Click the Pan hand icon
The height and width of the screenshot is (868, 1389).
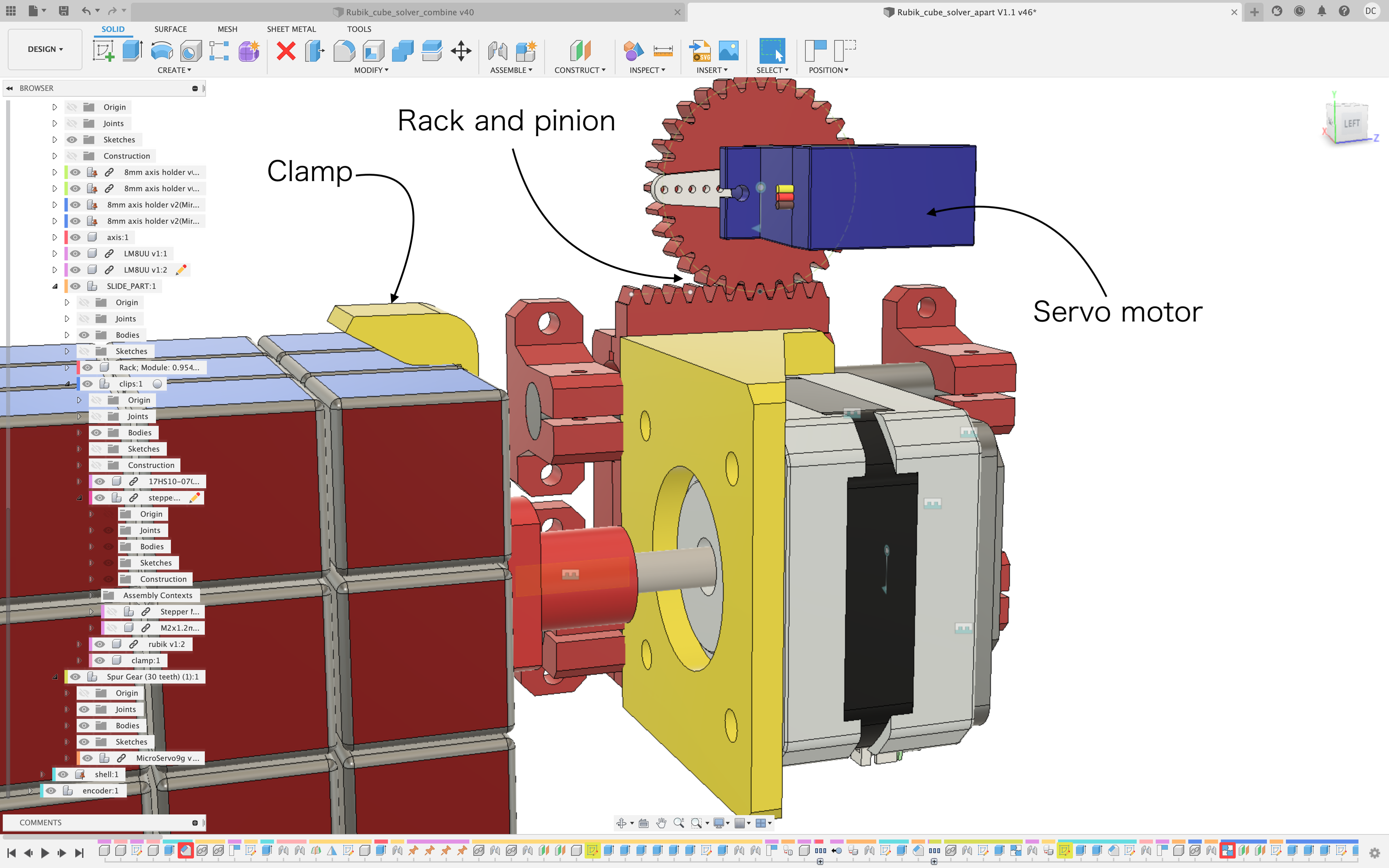(661, 823)
